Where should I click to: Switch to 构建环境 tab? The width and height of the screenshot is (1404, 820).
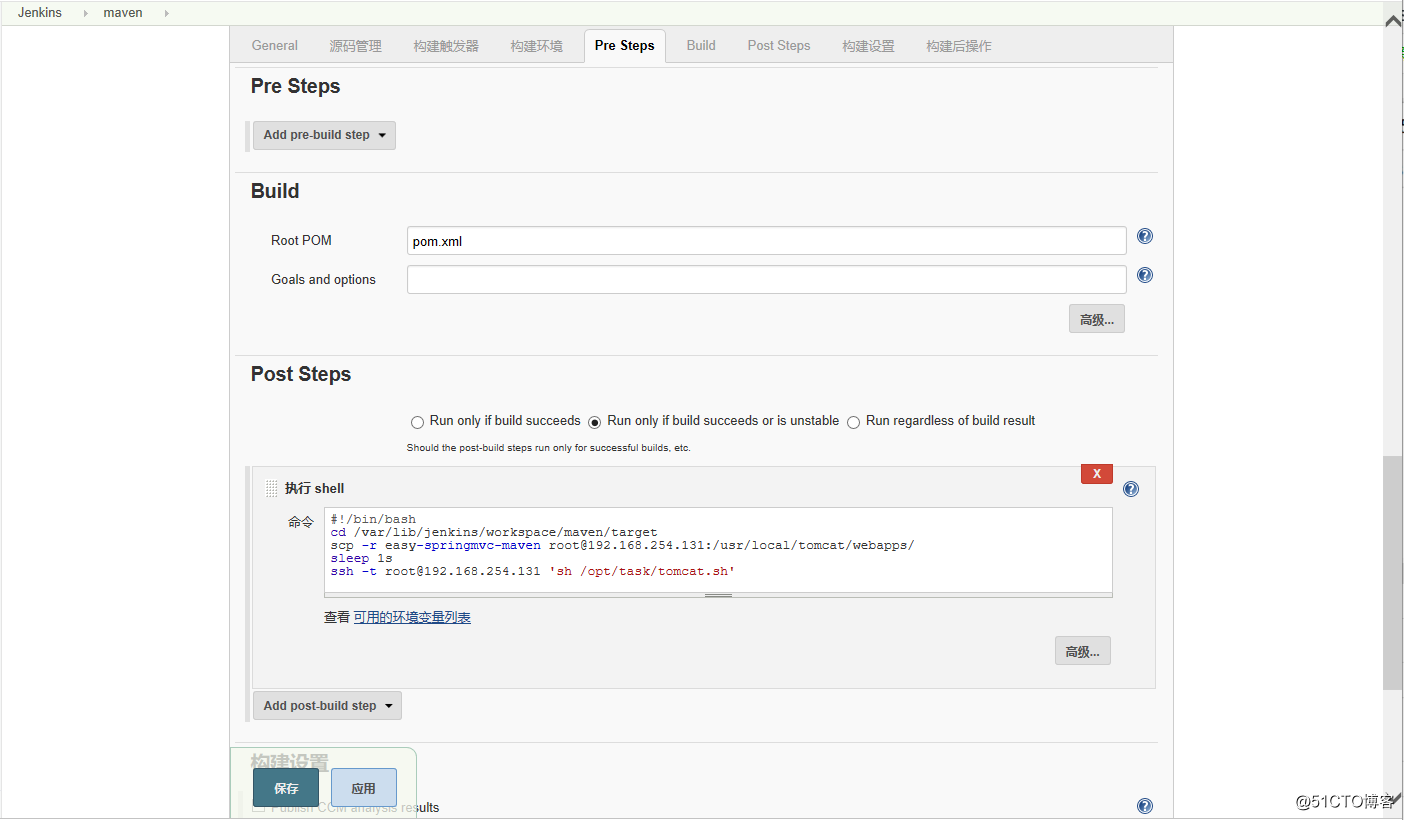[536, 46]
